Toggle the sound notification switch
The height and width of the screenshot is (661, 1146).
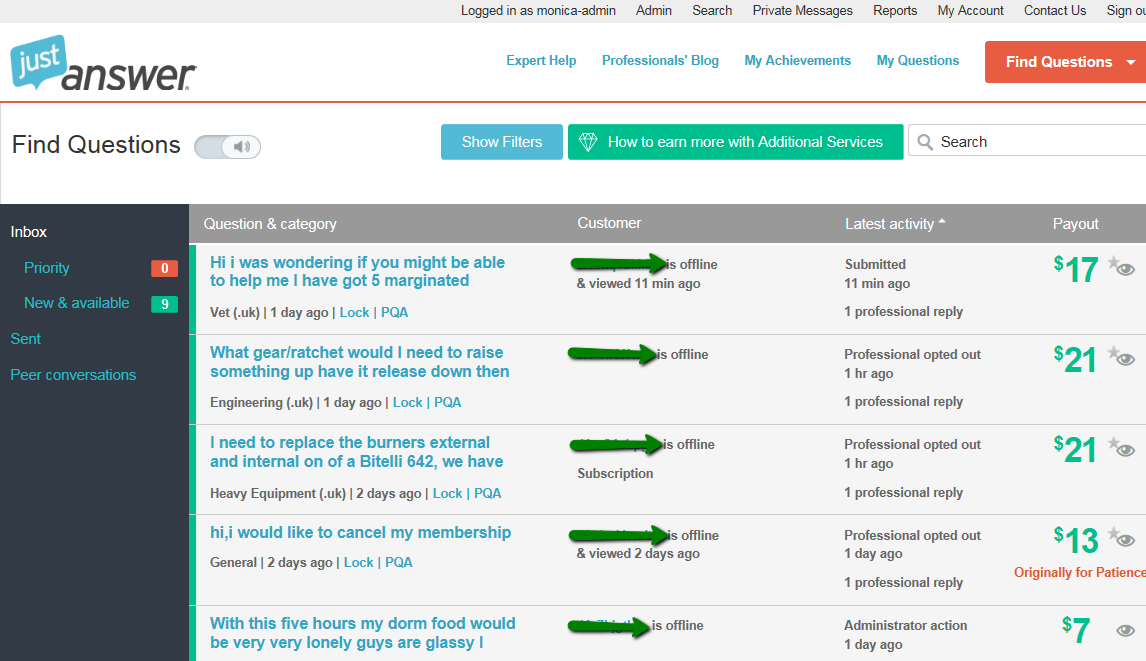point(228,147)
